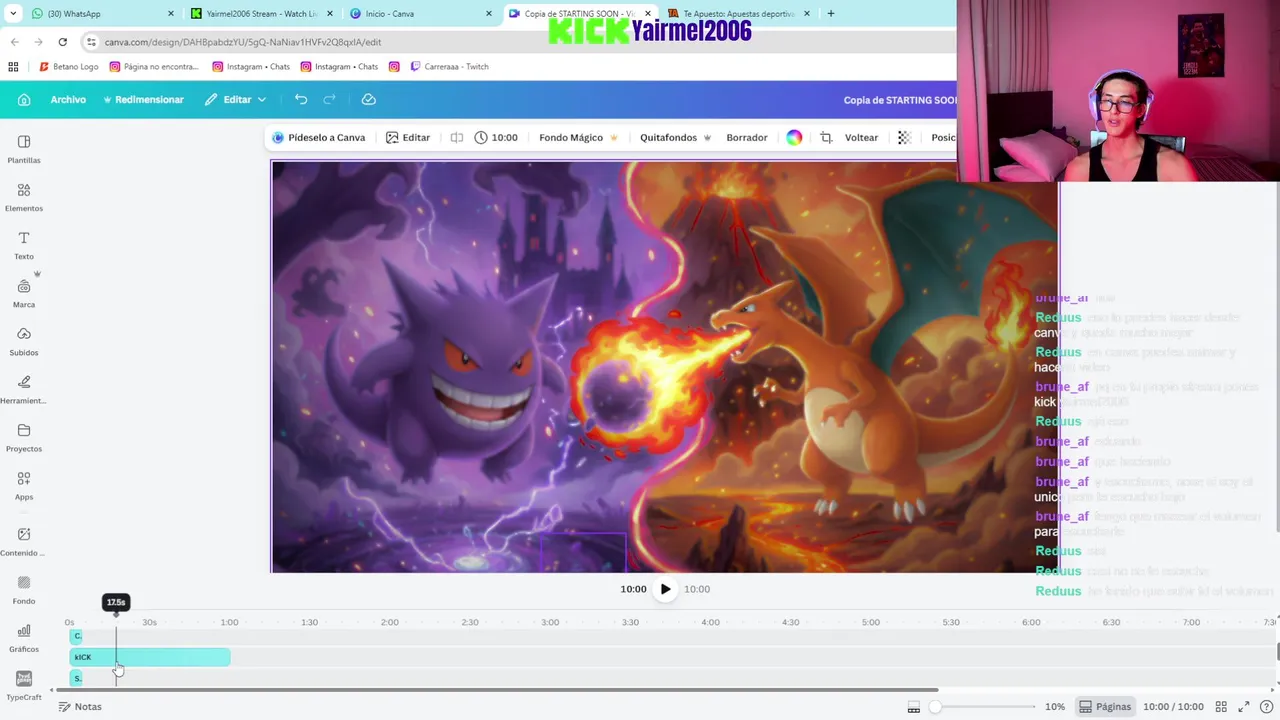Check cloud save status icon
Viewport: 1280px width, 720px height.
point(368,100)
